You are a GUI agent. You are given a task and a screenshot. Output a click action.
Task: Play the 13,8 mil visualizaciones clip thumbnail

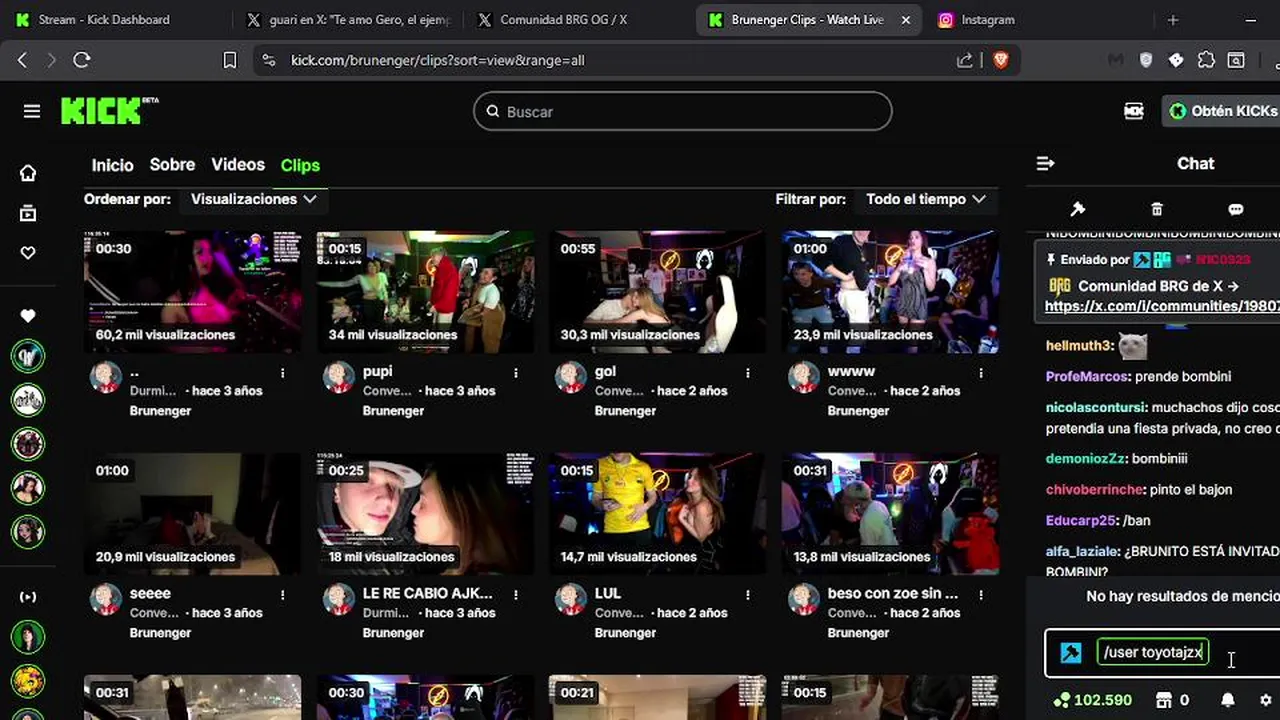click(x=890, y=514)
